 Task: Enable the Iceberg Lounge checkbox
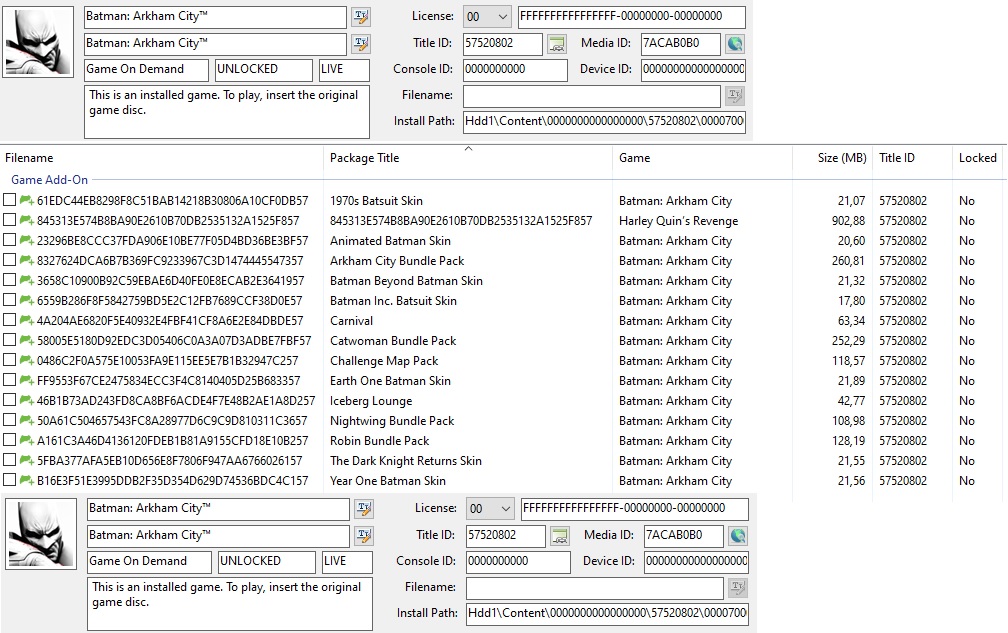coord(9,400)
